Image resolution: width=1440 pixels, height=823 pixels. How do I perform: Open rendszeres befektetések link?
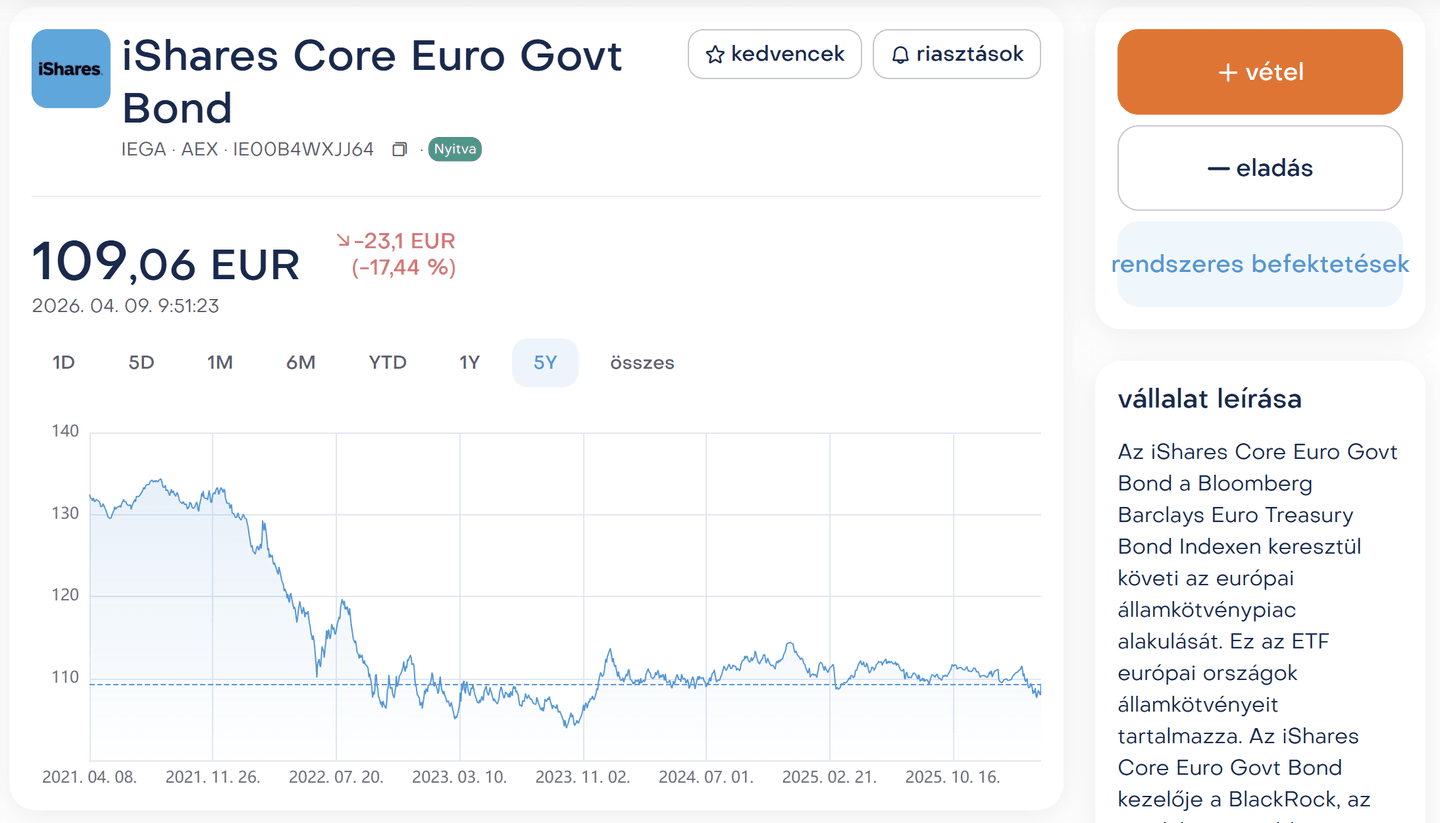pyautogui.click(x=1260, y=264)
